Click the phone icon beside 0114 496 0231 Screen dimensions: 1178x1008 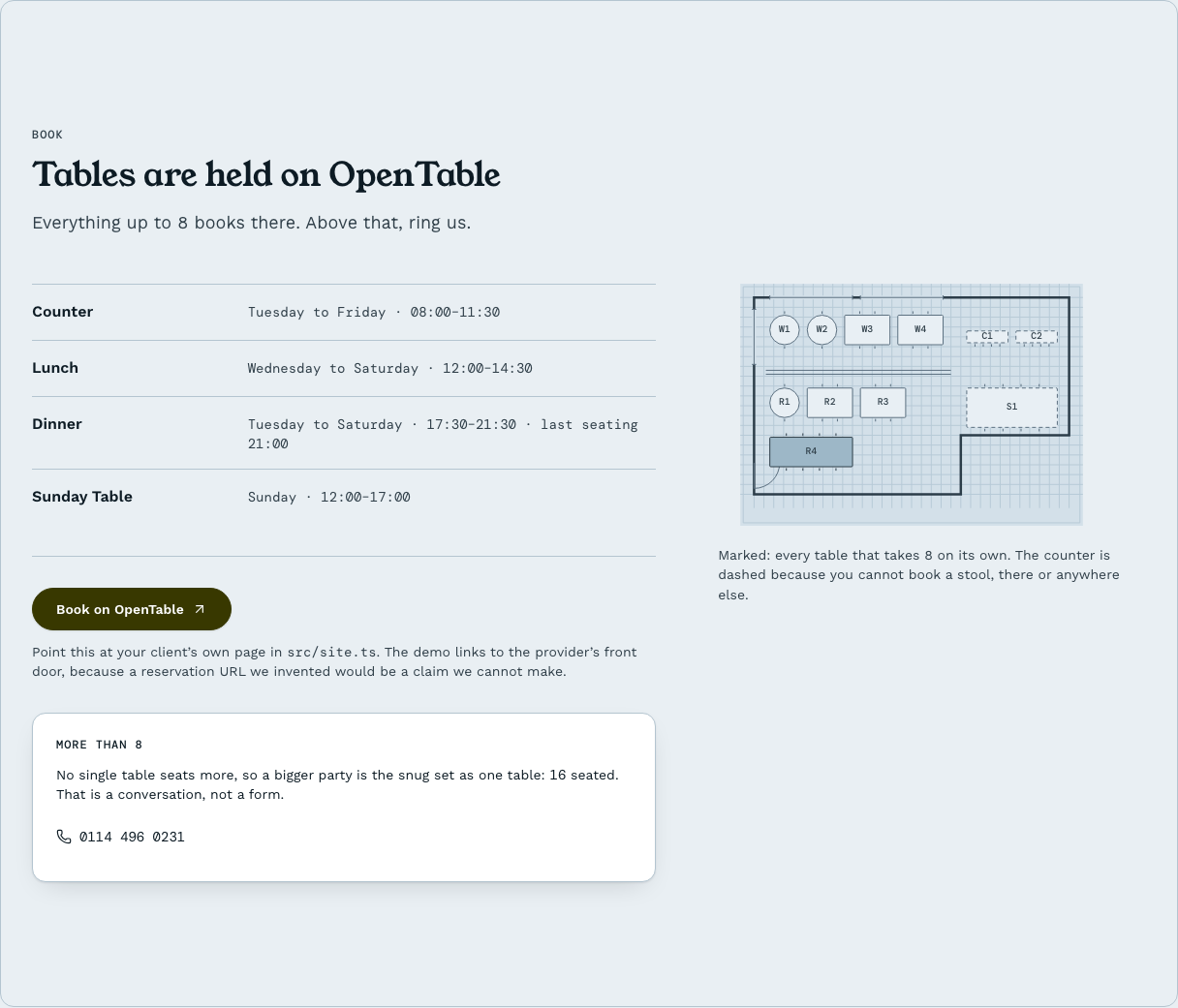coord(64,837)
